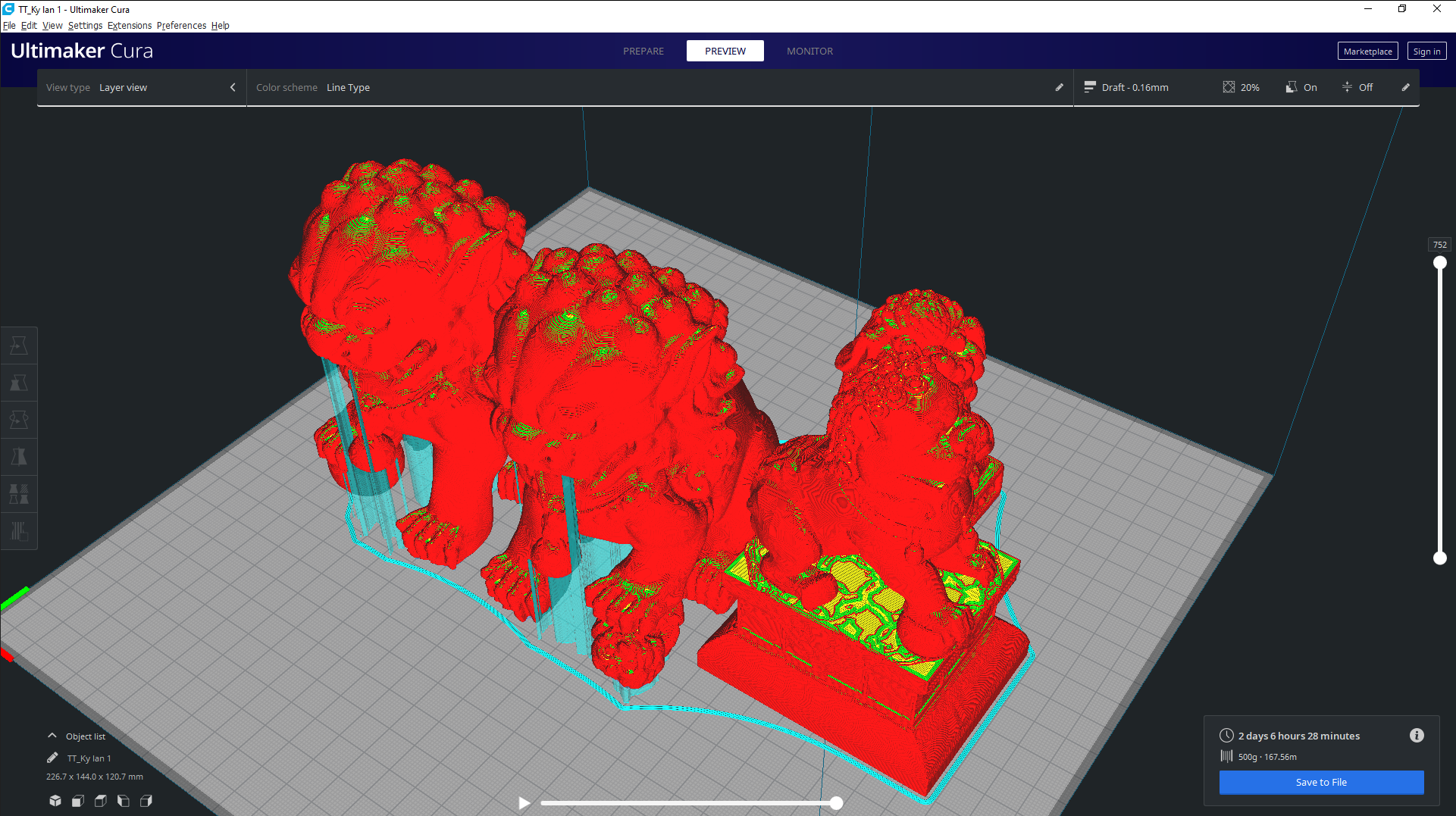Click pencil icon next to TT_Ky lan 1
1456x816 pixels.
coord(52,758)
